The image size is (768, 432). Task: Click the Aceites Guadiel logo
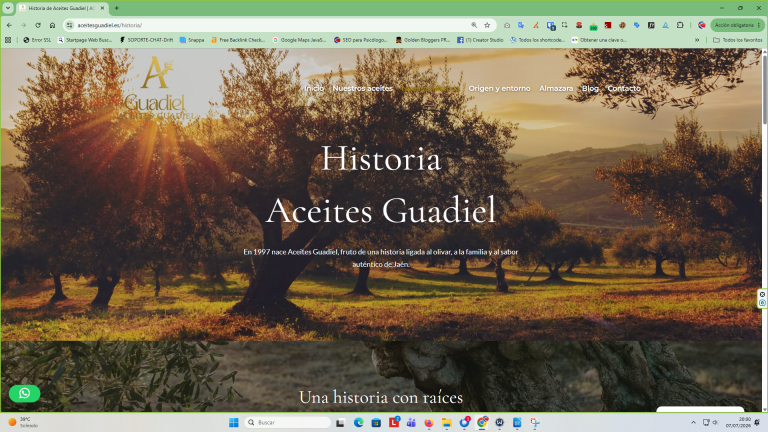point(156,87)
